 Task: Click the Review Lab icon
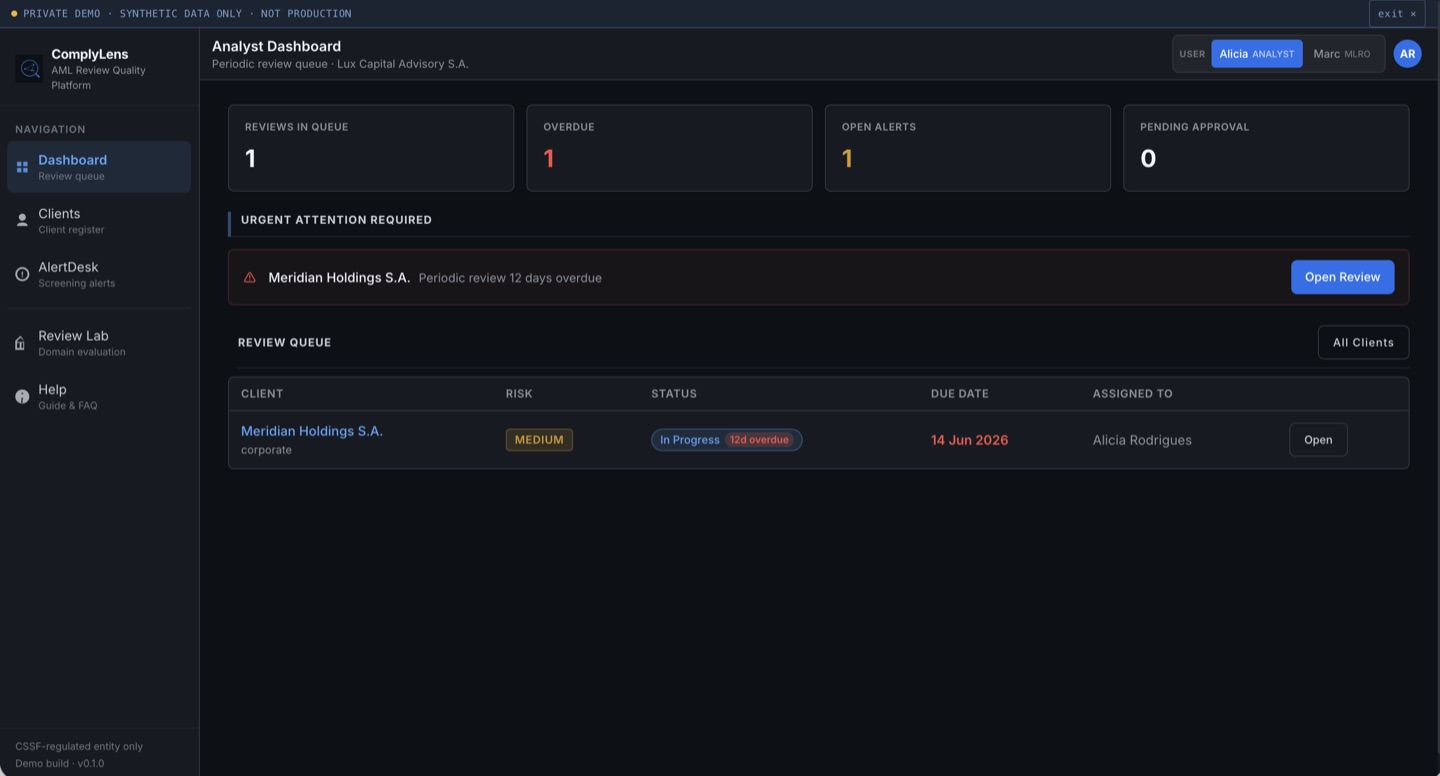(20, 343)
